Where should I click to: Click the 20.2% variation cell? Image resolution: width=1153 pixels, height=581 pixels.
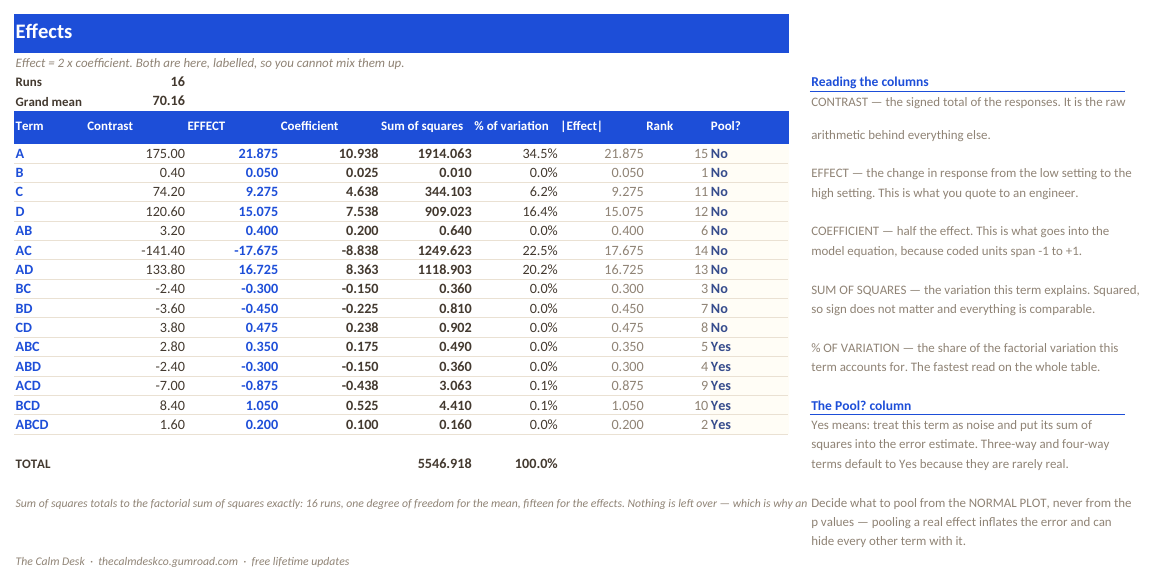(x=540, y=270)
